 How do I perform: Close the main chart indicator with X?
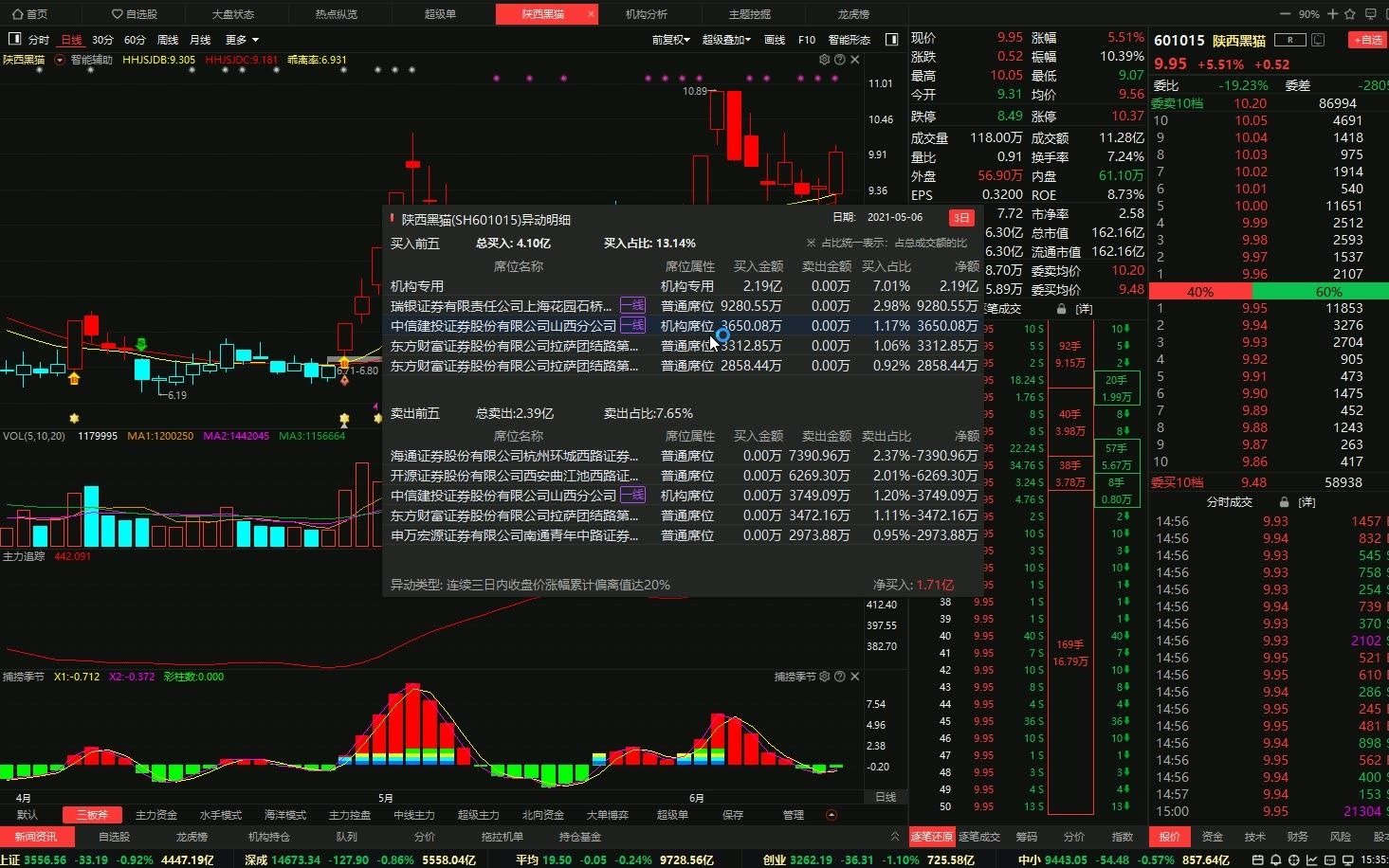854,60
